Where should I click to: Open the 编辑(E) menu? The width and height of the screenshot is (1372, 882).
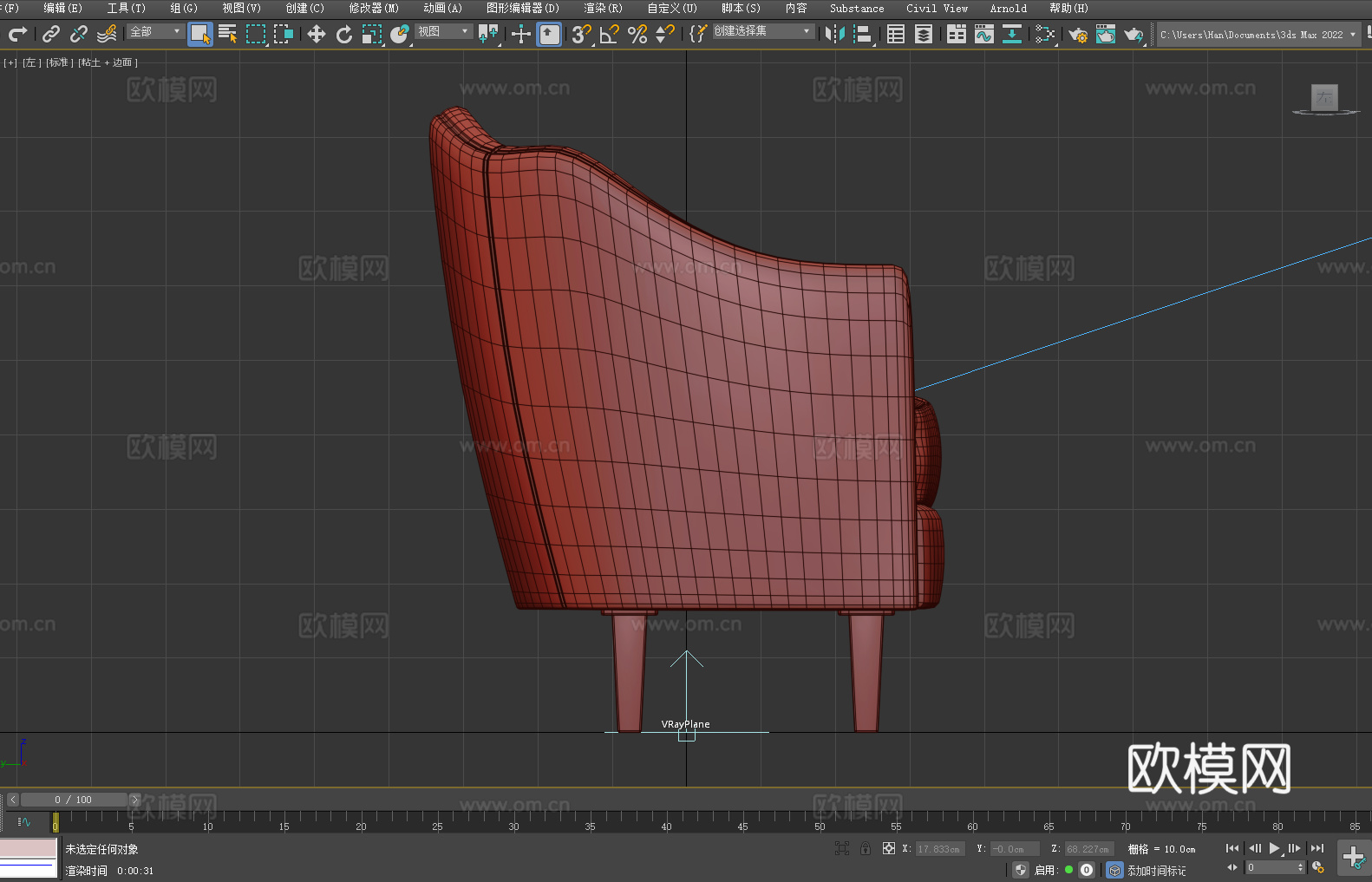(x=63, y=8)
